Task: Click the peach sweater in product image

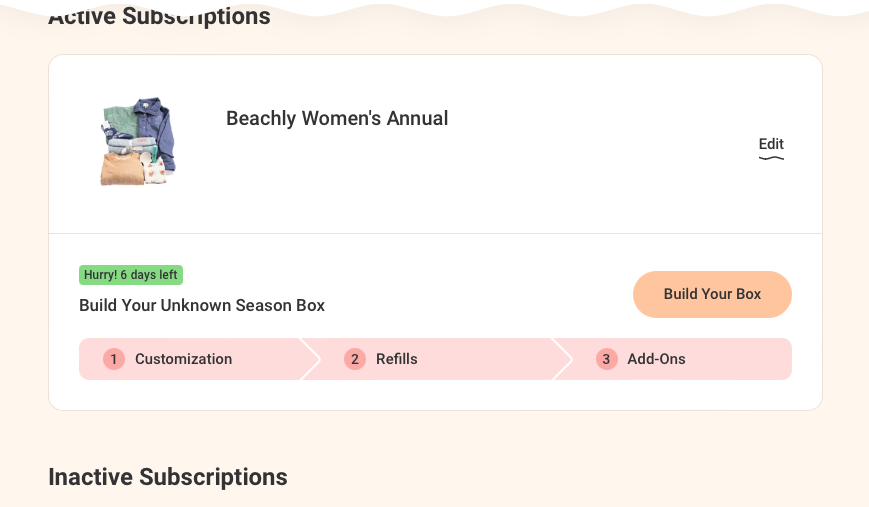Action: [120, 170]
